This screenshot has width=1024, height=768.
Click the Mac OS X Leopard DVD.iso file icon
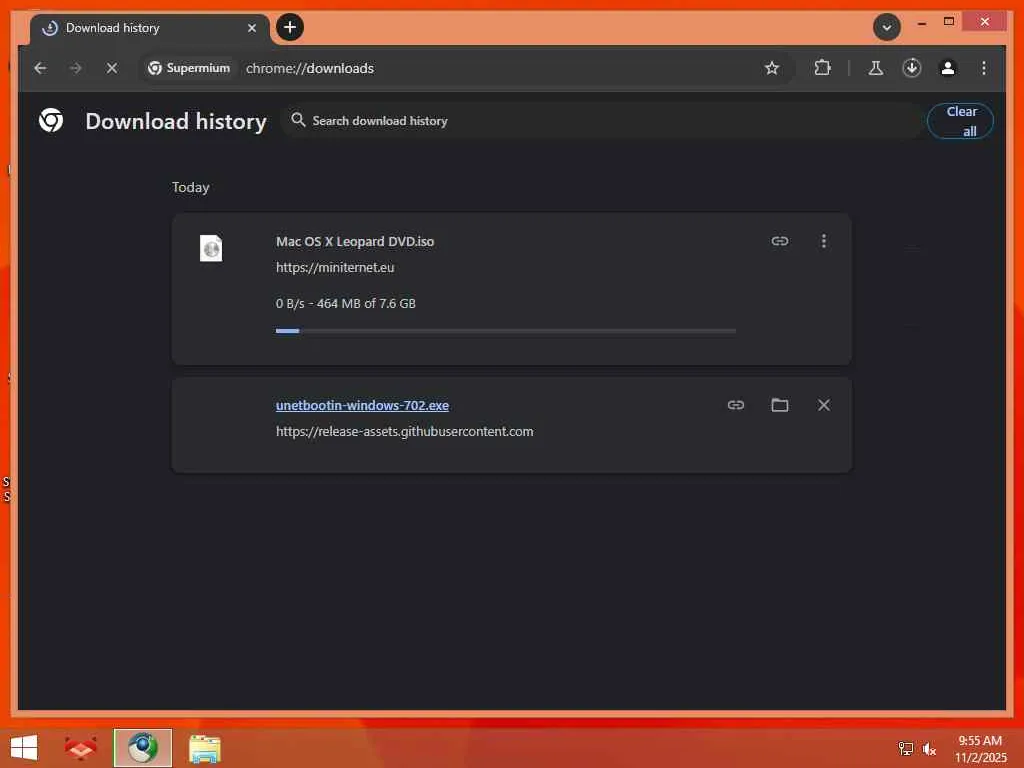211,248
